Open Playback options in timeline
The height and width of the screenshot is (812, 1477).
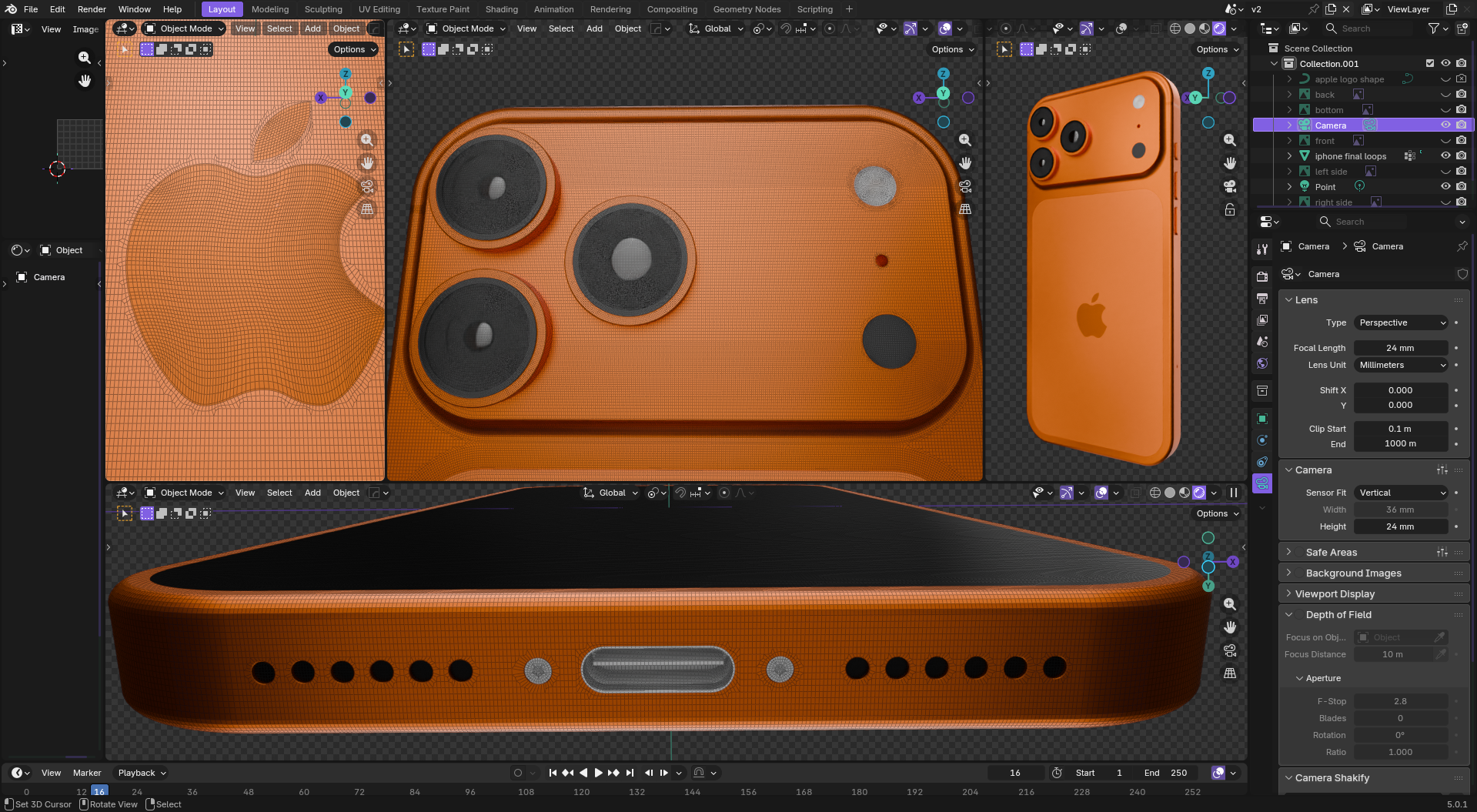(142, 773)
